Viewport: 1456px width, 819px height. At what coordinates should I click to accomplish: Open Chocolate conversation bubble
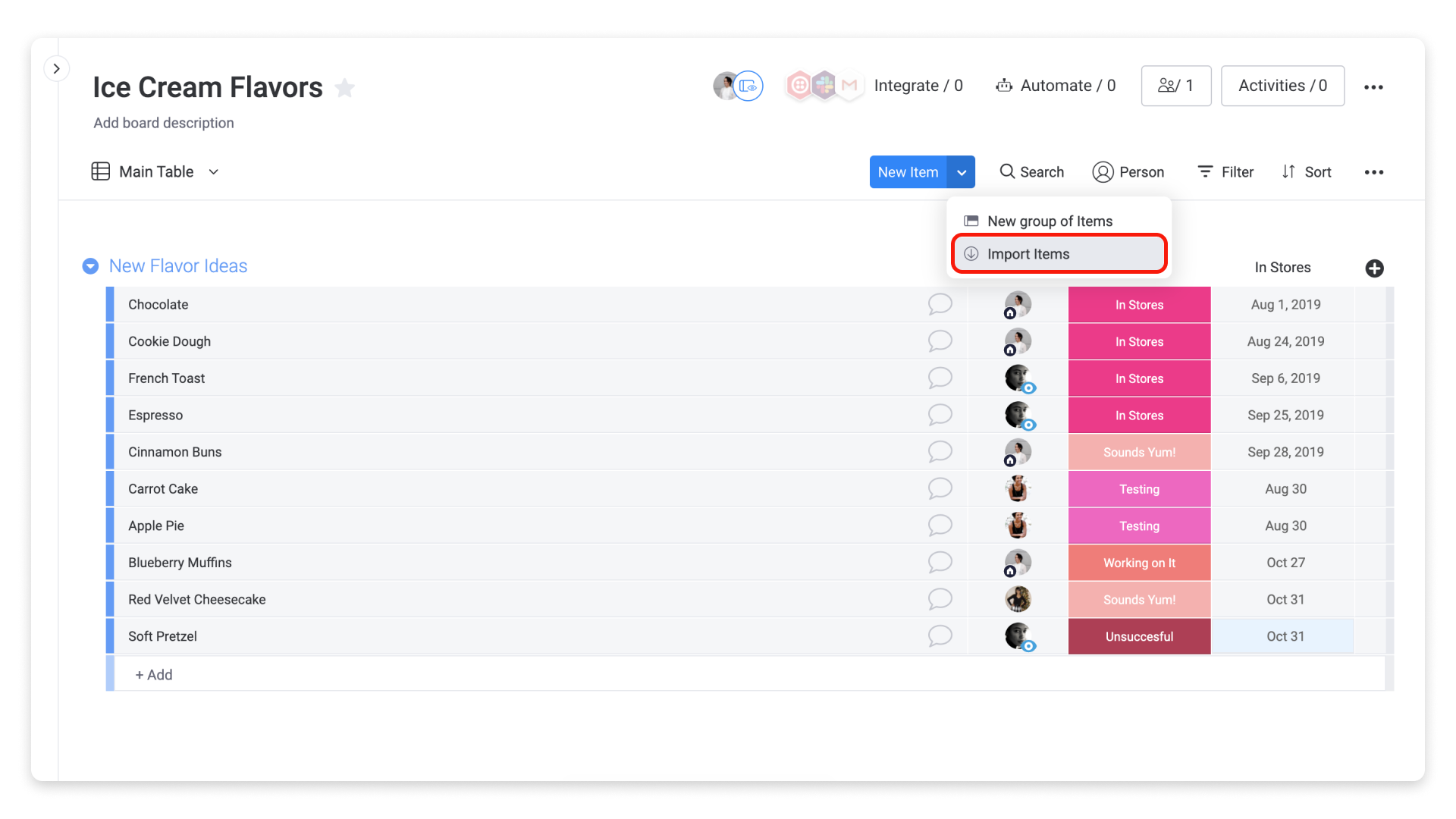(x=940, y=304)
